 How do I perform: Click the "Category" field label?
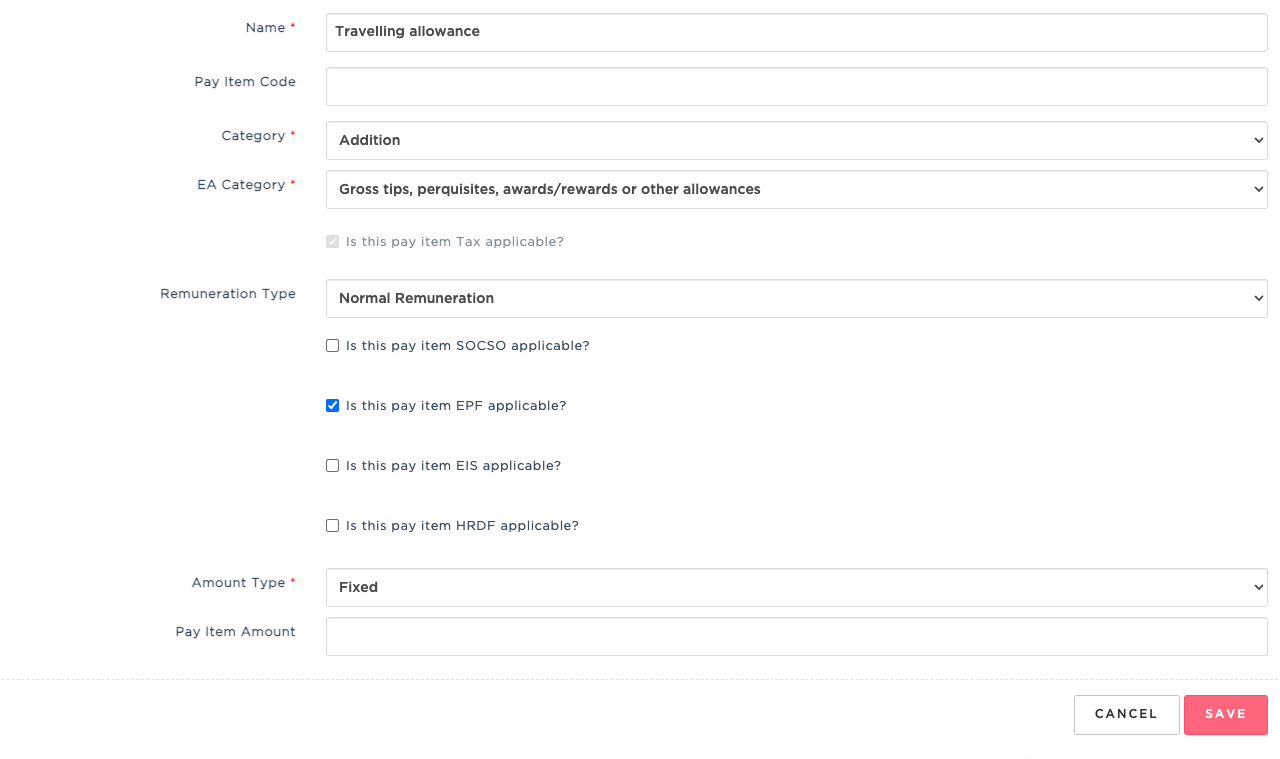click(x=253, y=136)
